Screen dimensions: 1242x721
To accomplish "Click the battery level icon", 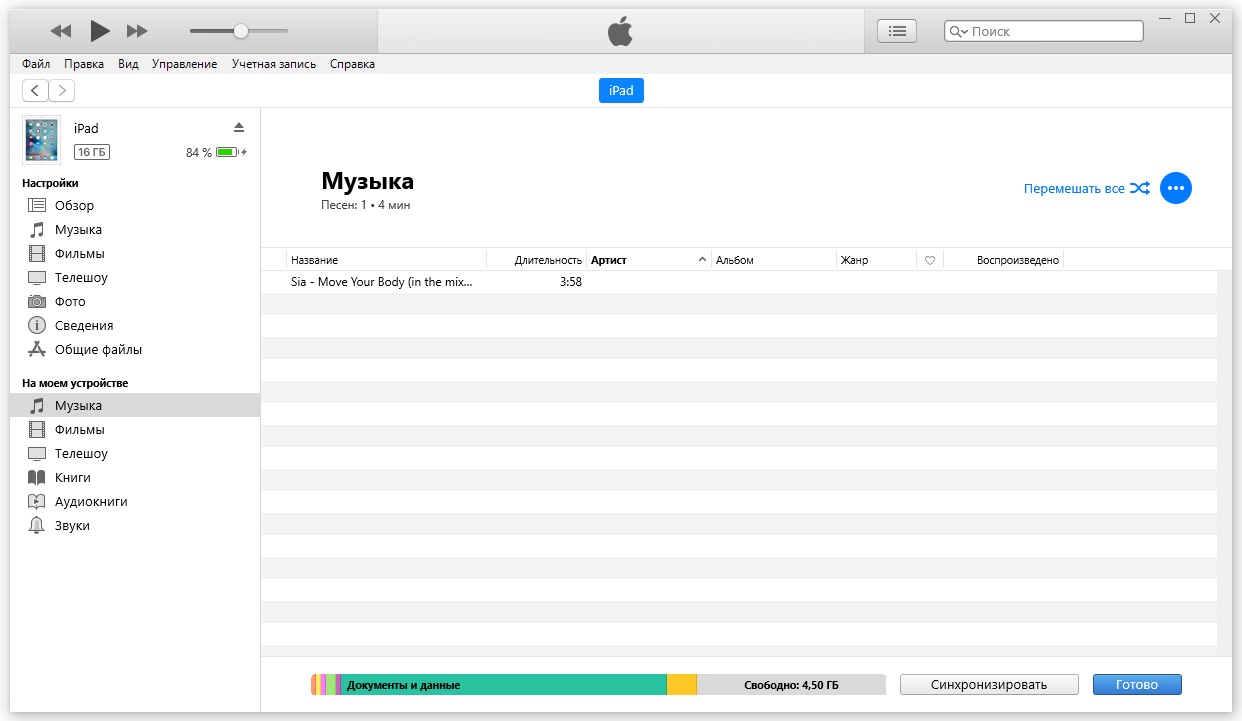I will pos(227,152).
